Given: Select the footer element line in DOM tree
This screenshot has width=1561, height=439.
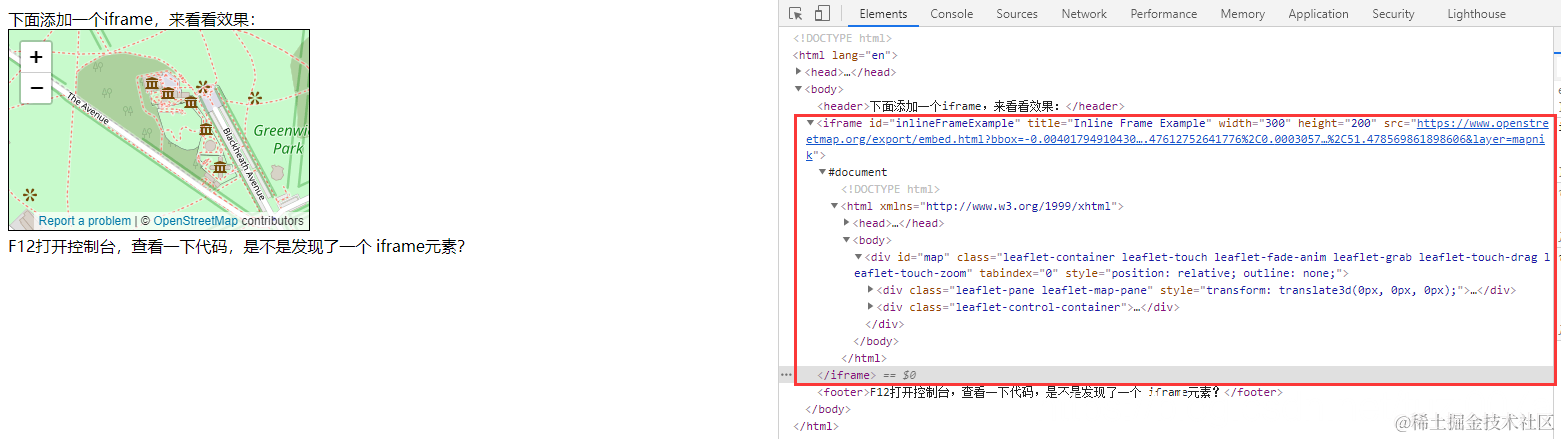Looking at the screenshot, I should pyautogui.click(x=1049, y=392).
